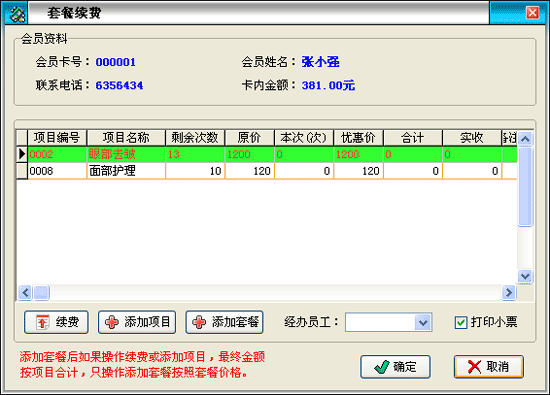The image size is (550, 395).
Task: Click the 优惠价 column header
Action: (x=358, y=138)
